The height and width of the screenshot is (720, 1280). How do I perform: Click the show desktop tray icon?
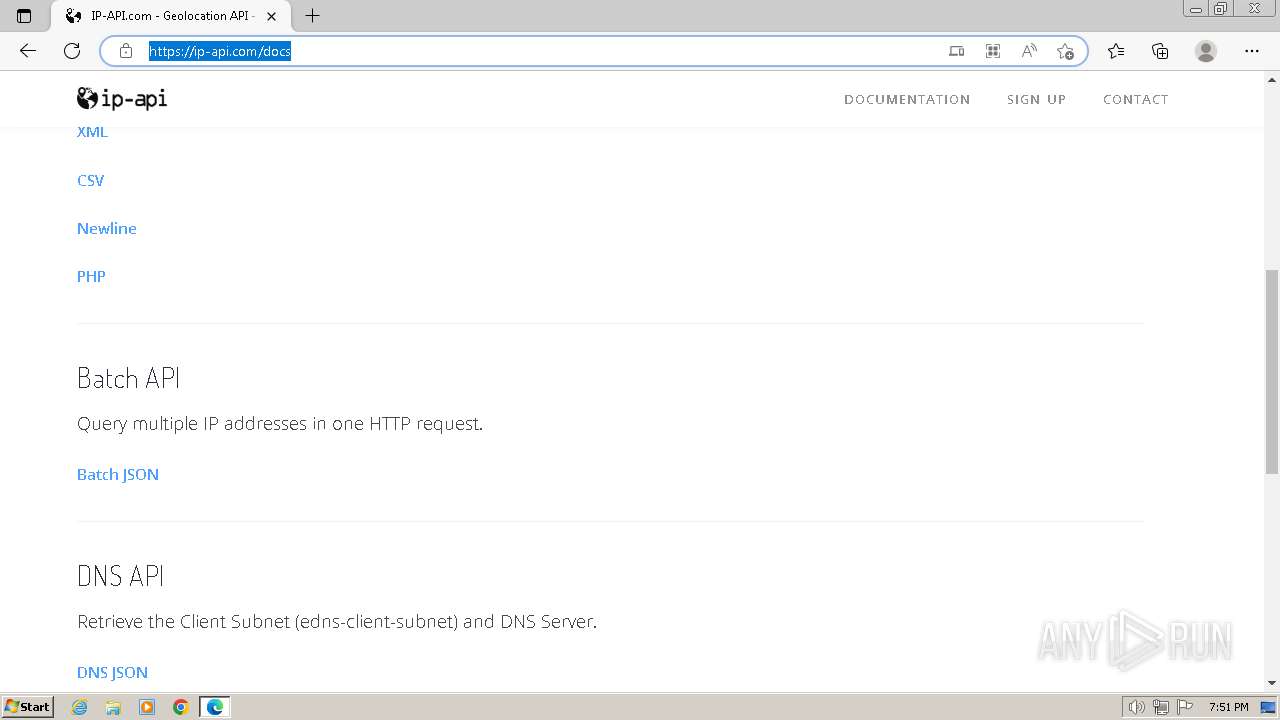pyautogui.click(x=1268, y=707)
